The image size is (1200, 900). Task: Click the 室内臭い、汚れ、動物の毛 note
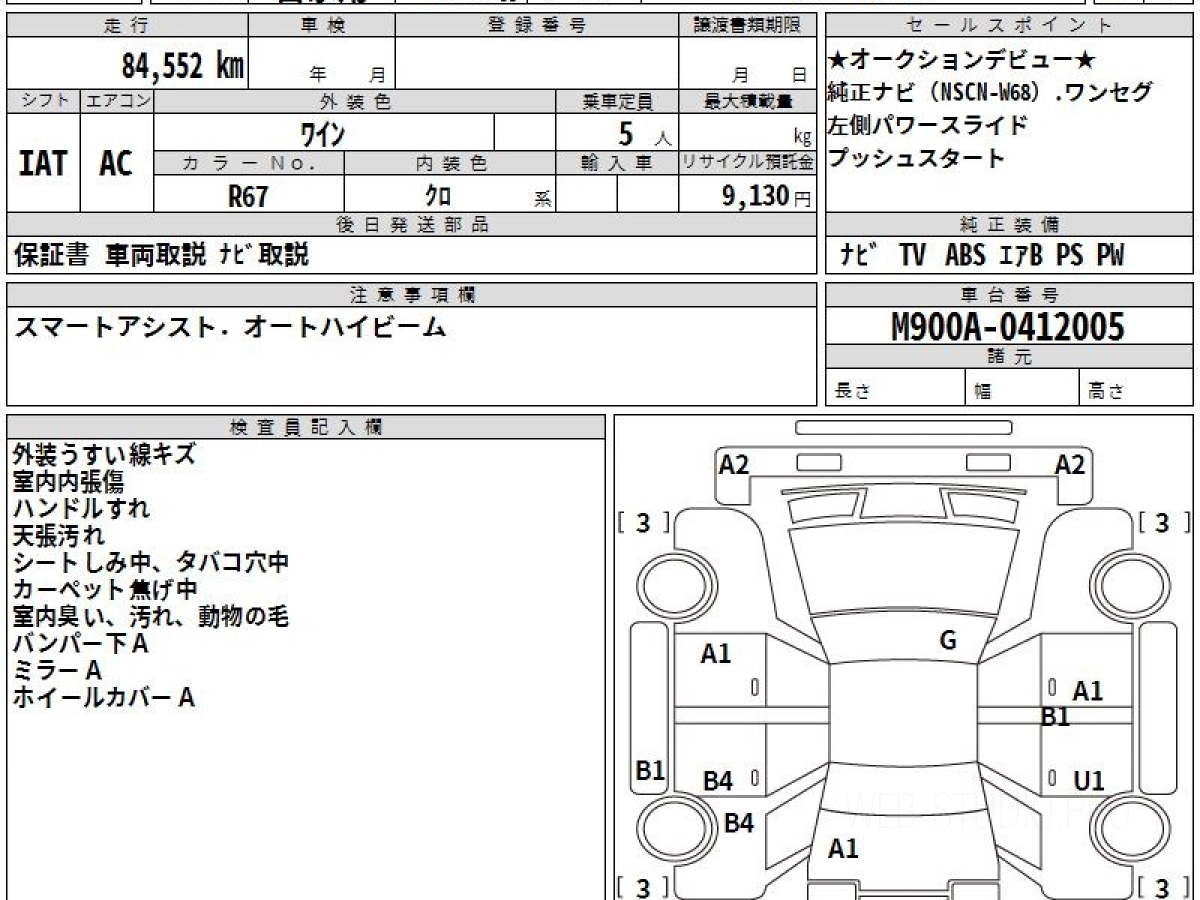(151, 616)
